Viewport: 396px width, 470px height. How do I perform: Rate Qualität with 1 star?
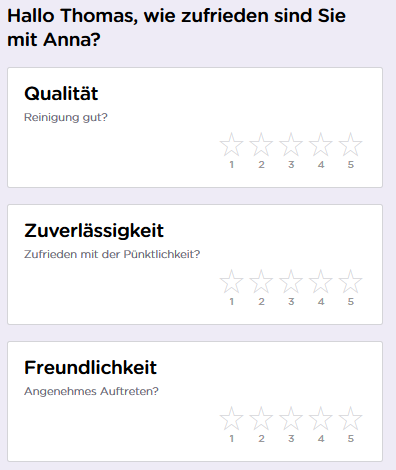pos(231,144)
